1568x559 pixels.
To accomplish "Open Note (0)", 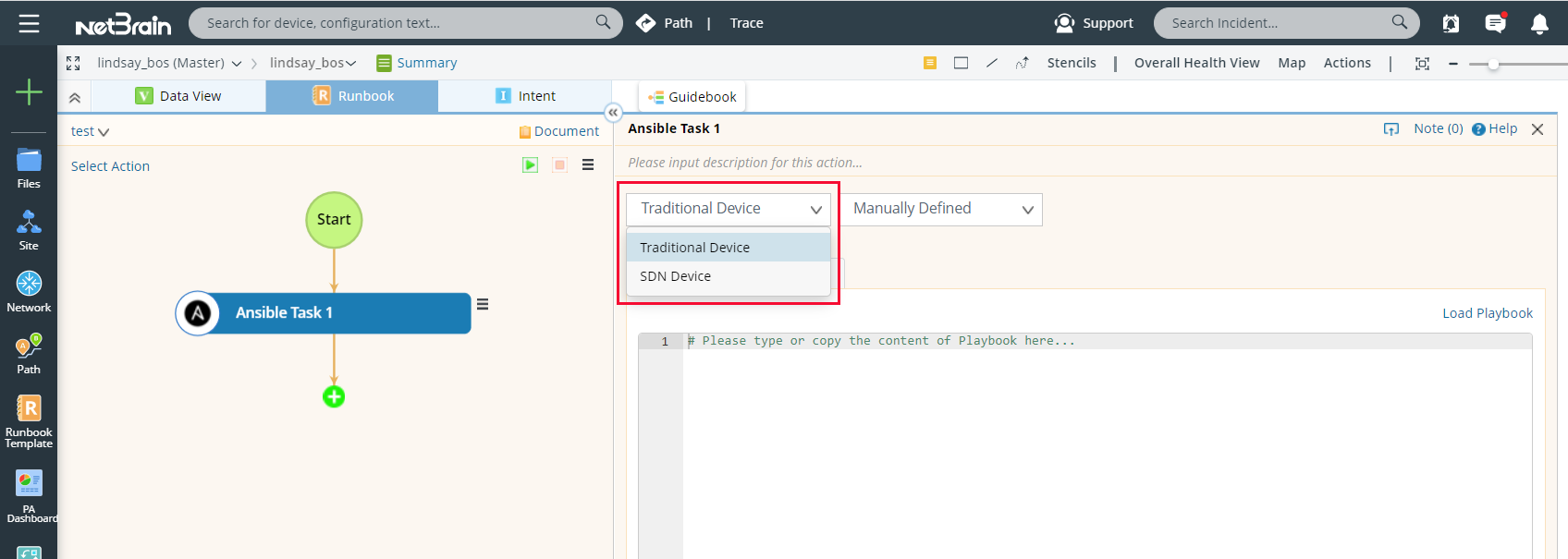I will pyautogui.click(x=1439, y=128).
